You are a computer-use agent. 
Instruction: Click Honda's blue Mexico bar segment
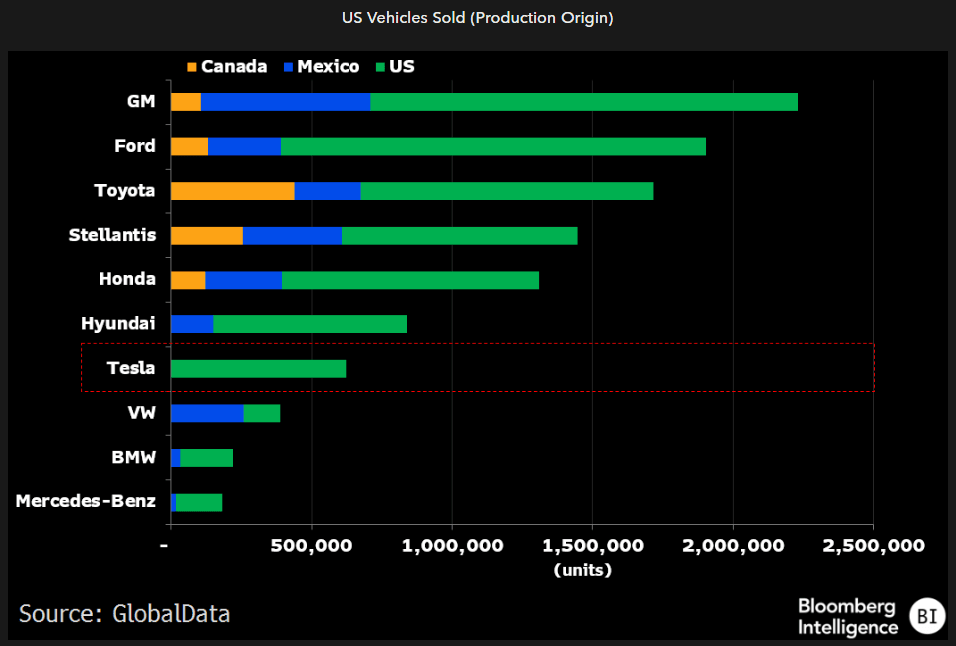click(x=243, y=279)
